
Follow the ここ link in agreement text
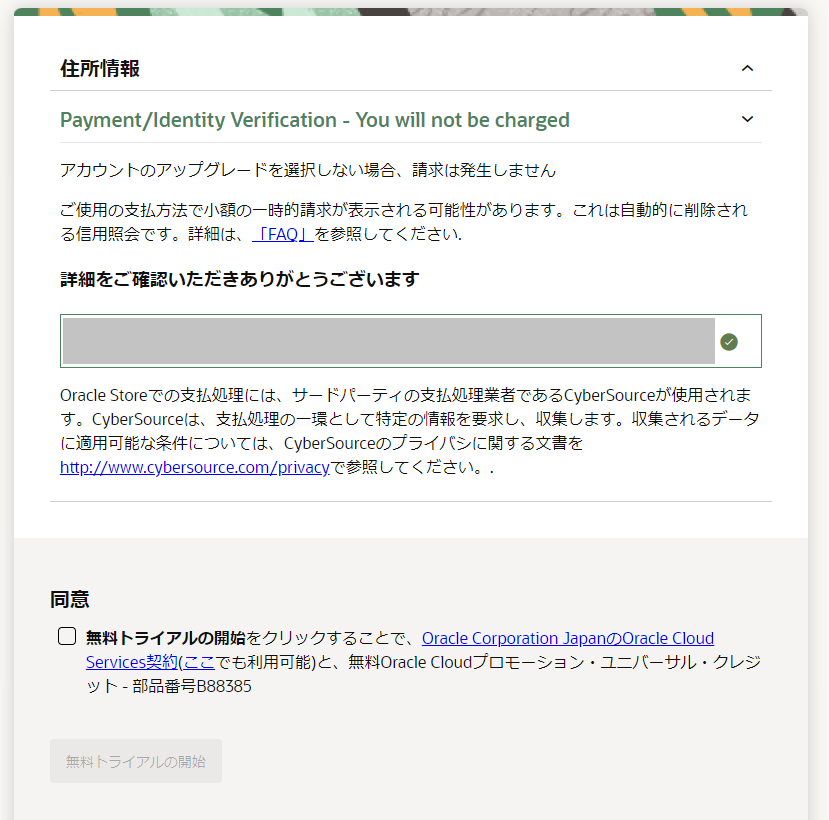199,662
